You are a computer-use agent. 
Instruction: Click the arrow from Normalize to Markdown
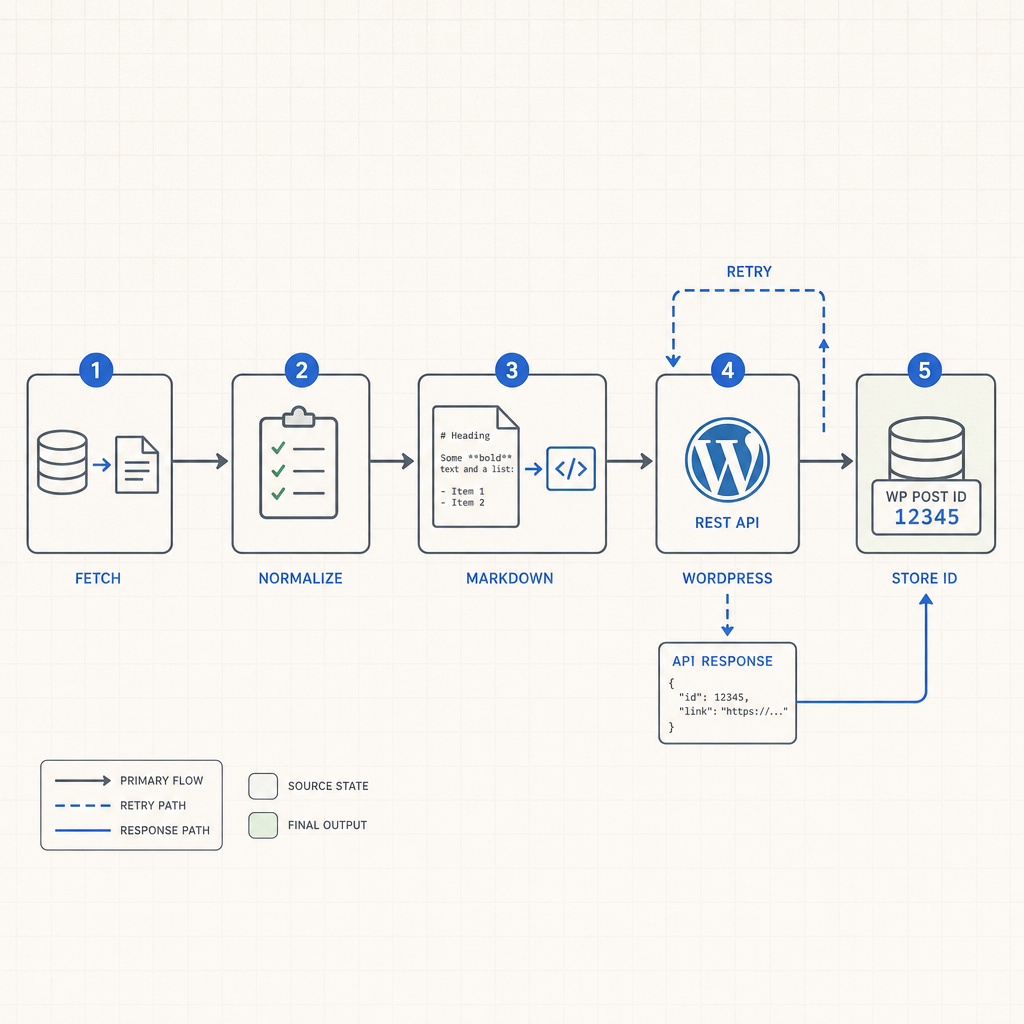click(392, 462)
